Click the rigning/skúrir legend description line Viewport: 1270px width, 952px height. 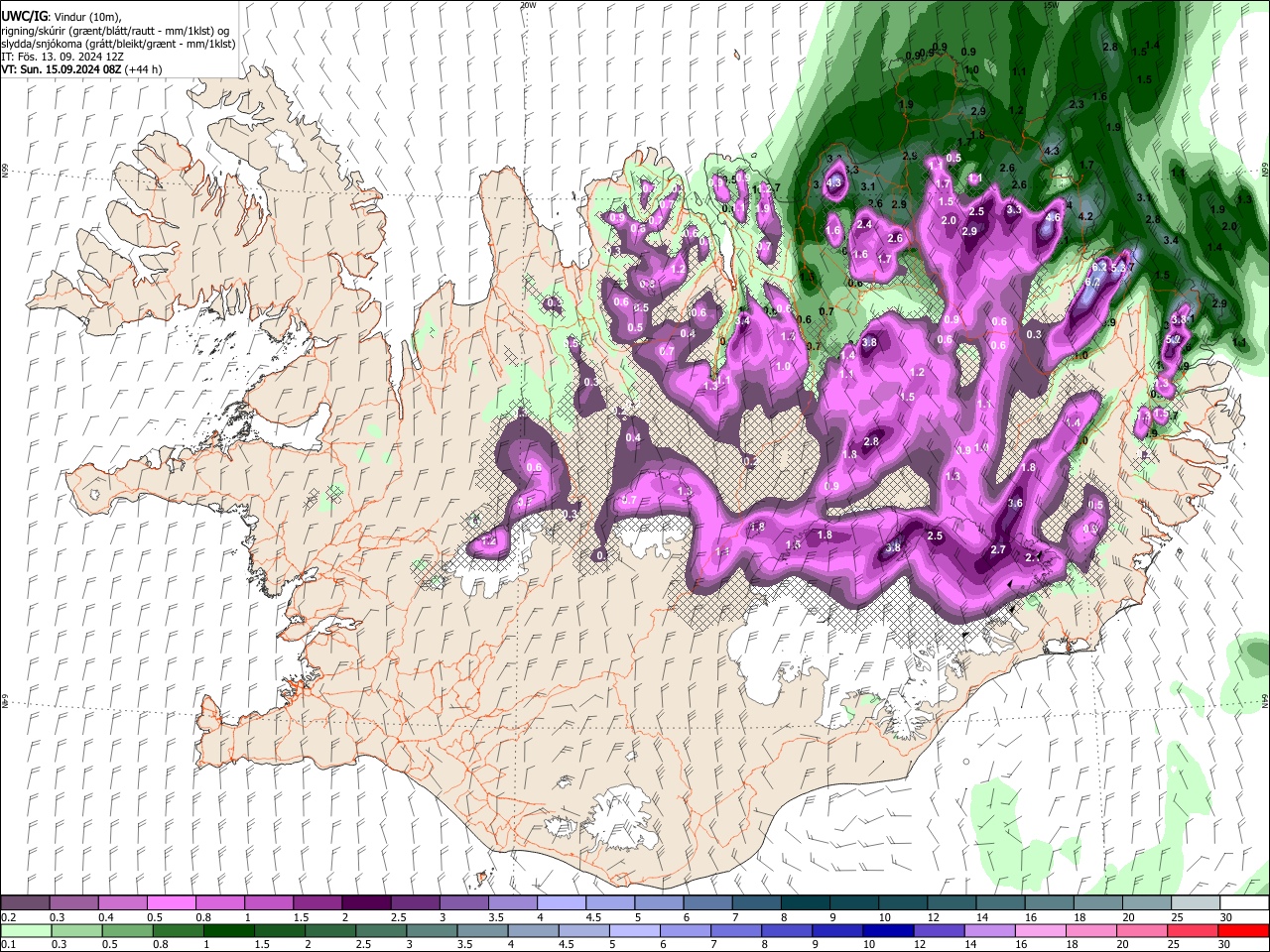pyautogui.click(x=115, y=31)
